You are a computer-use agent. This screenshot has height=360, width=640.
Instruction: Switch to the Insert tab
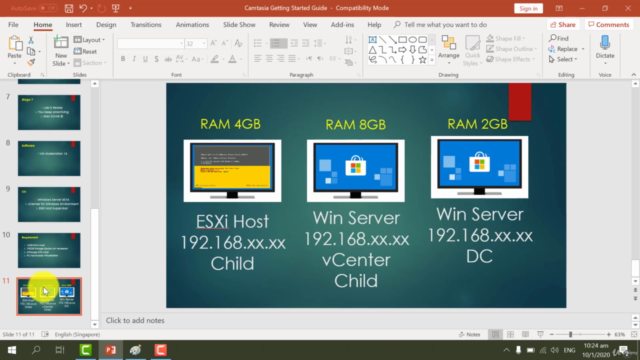[74, 25]
